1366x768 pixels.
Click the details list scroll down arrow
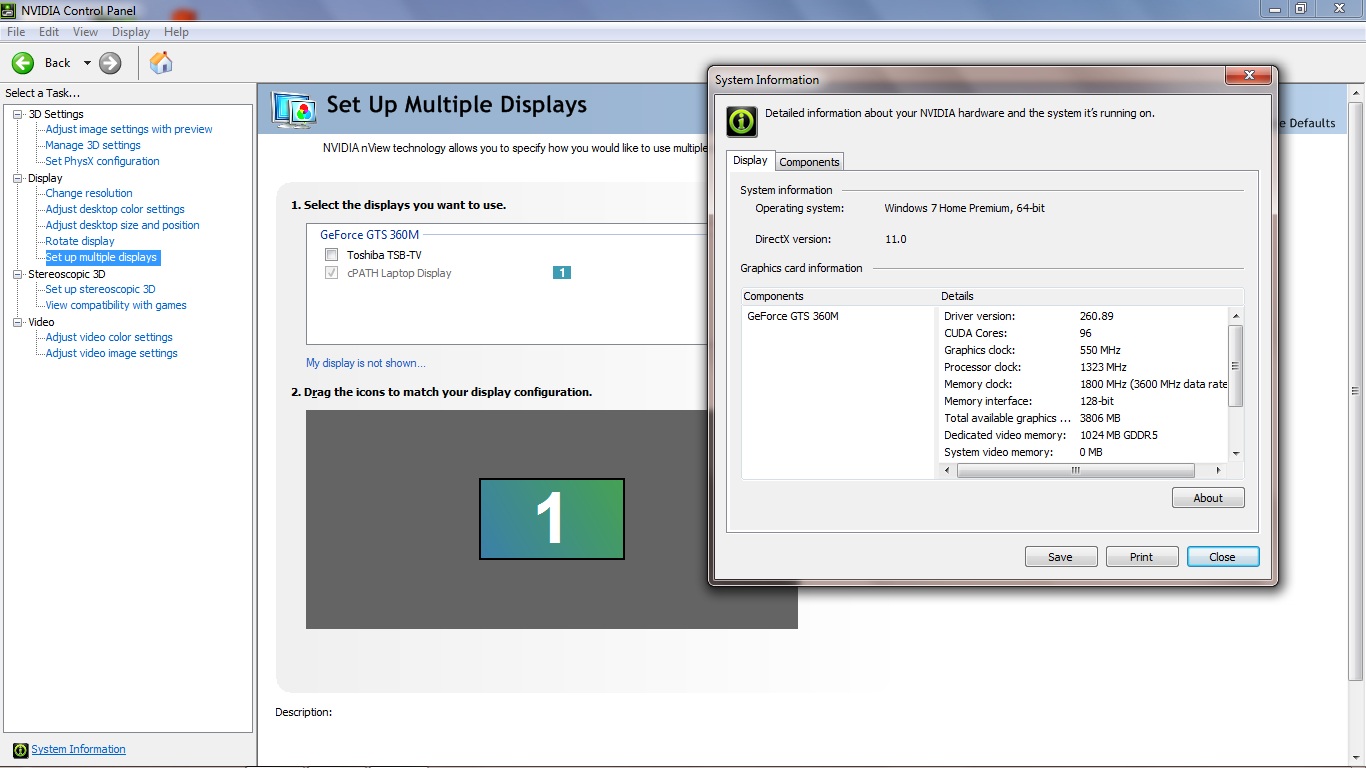pyautogui.click(x=1236, y=453)
